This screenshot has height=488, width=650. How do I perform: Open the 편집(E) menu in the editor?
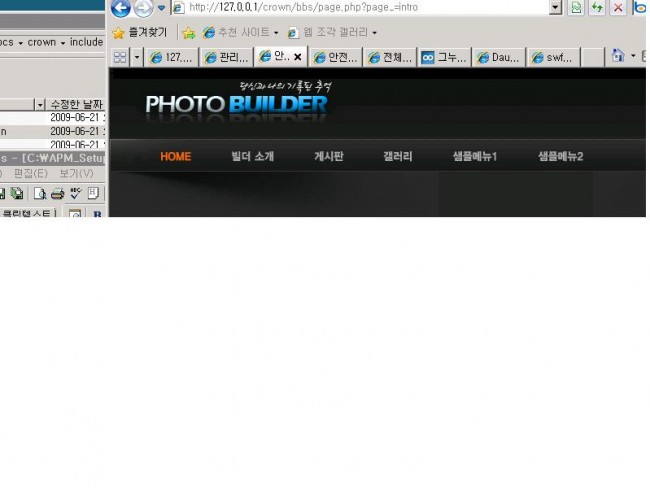[x=31, y=173]
